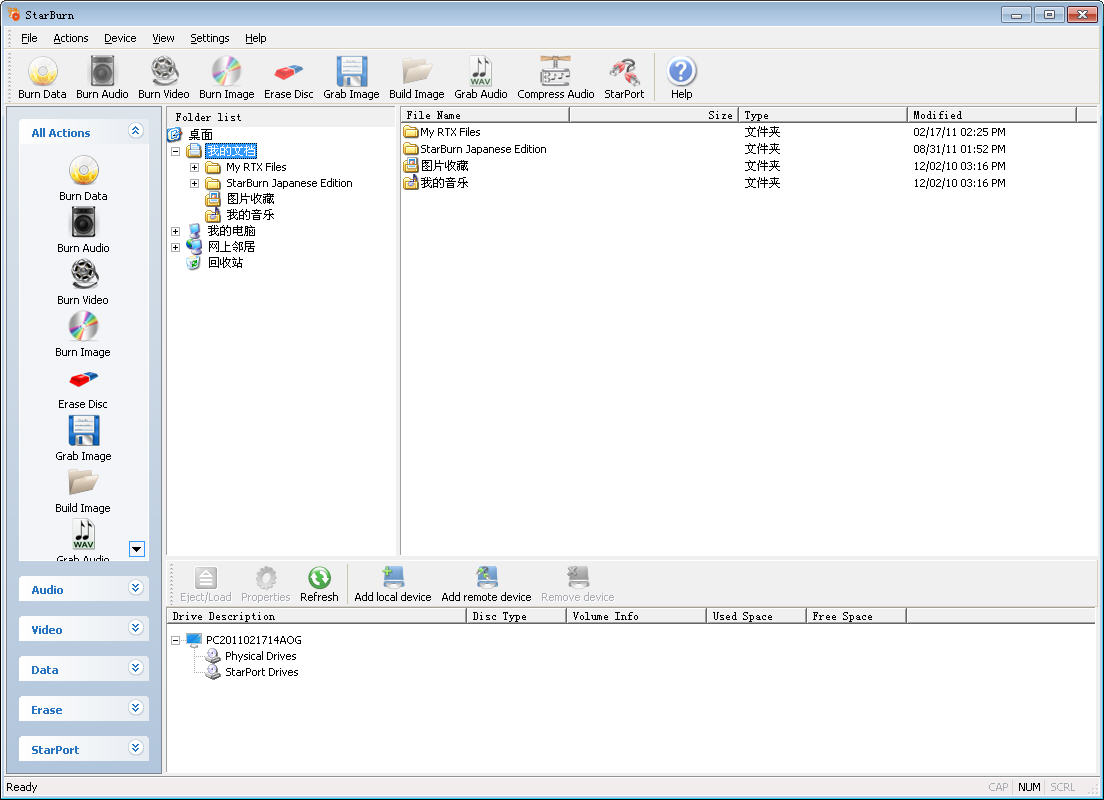Open the Actions menu
The width and height of the screenshot is (1104, 800).
[x=71, y=38]
